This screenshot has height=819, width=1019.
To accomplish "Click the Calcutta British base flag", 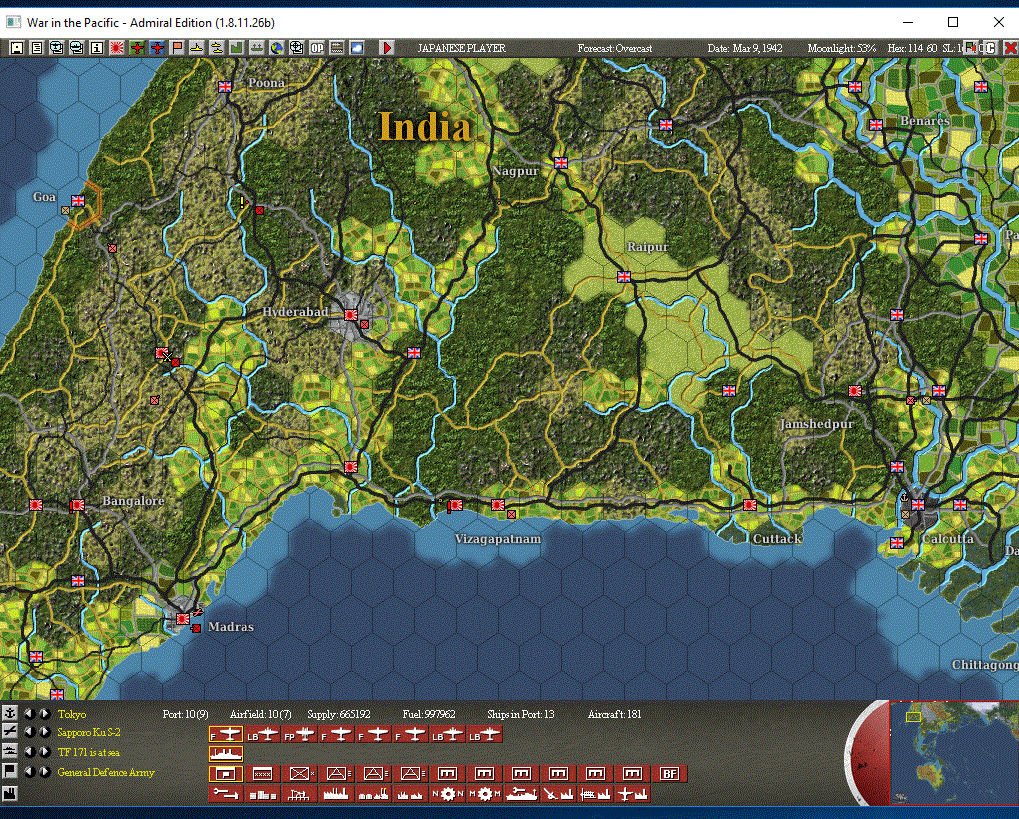I will click(918, 504).
